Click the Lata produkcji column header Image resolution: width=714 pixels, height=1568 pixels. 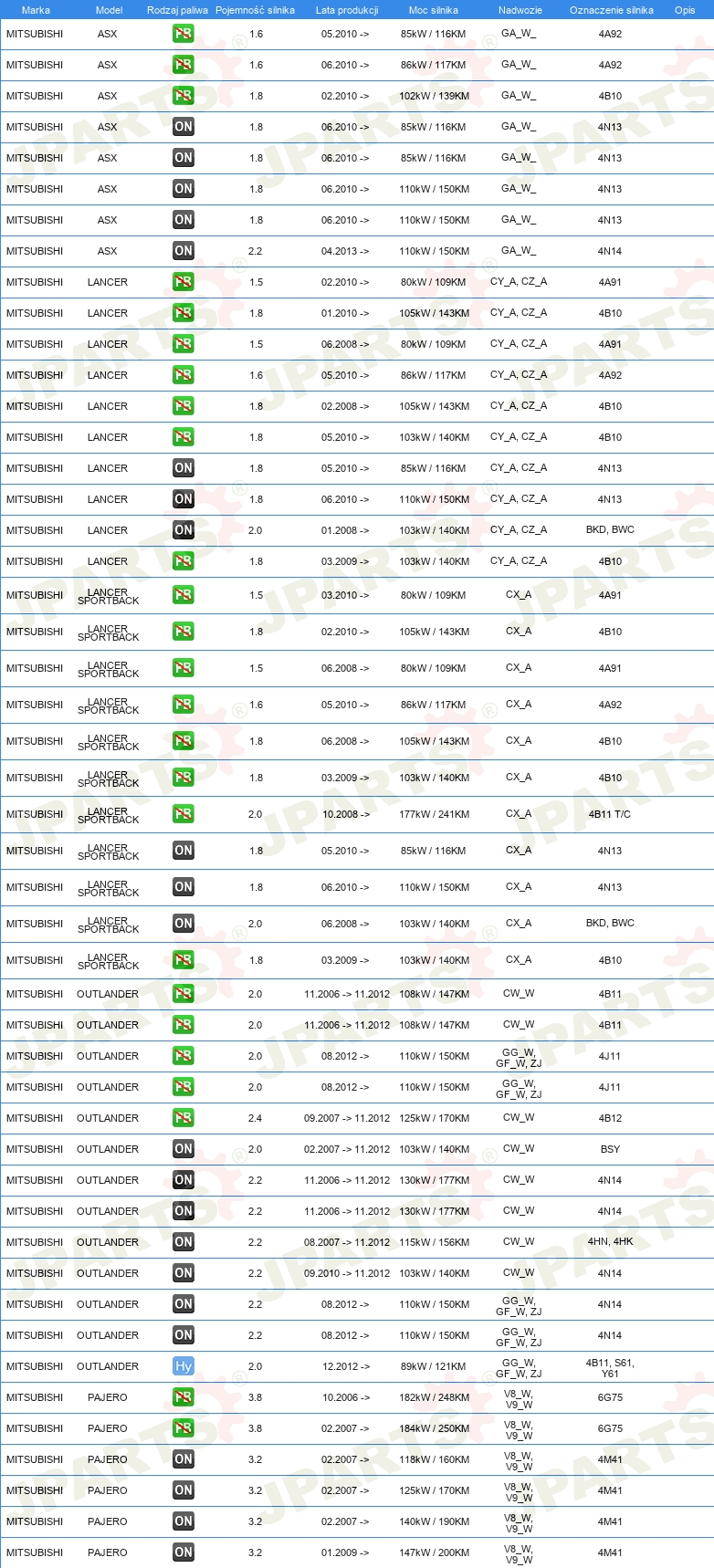click(347, 10)
